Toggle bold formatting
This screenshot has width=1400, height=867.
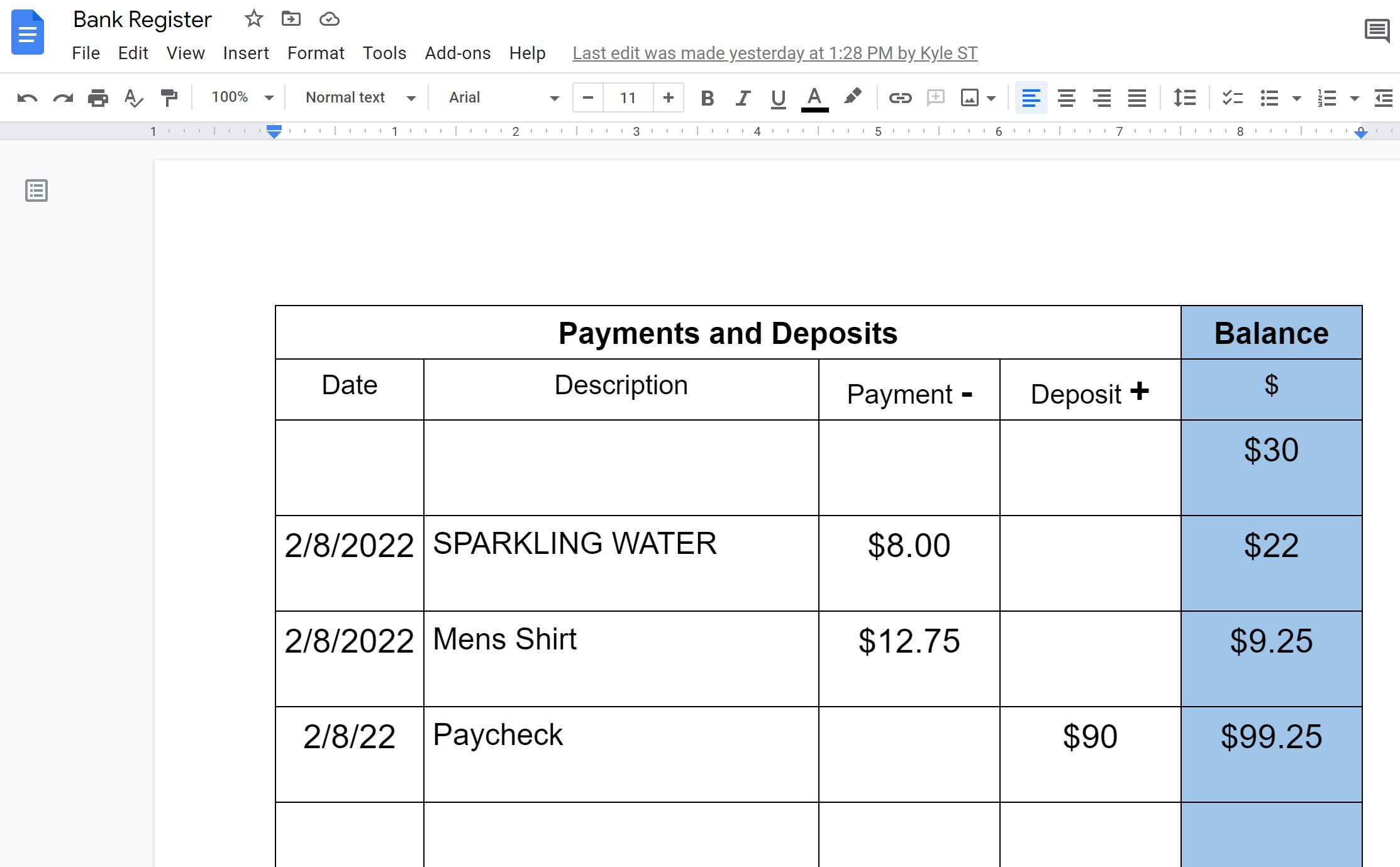707,97
